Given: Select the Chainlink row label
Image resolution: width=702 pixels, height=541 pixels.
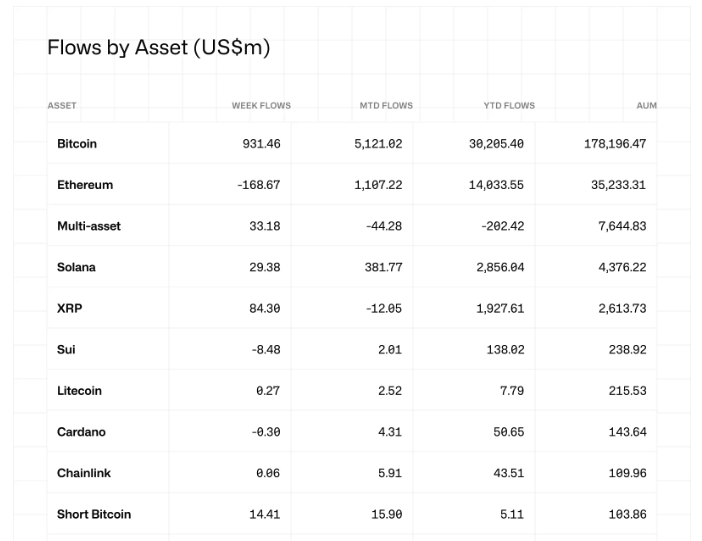Looking at the screenshot, I should click(84, 473).
